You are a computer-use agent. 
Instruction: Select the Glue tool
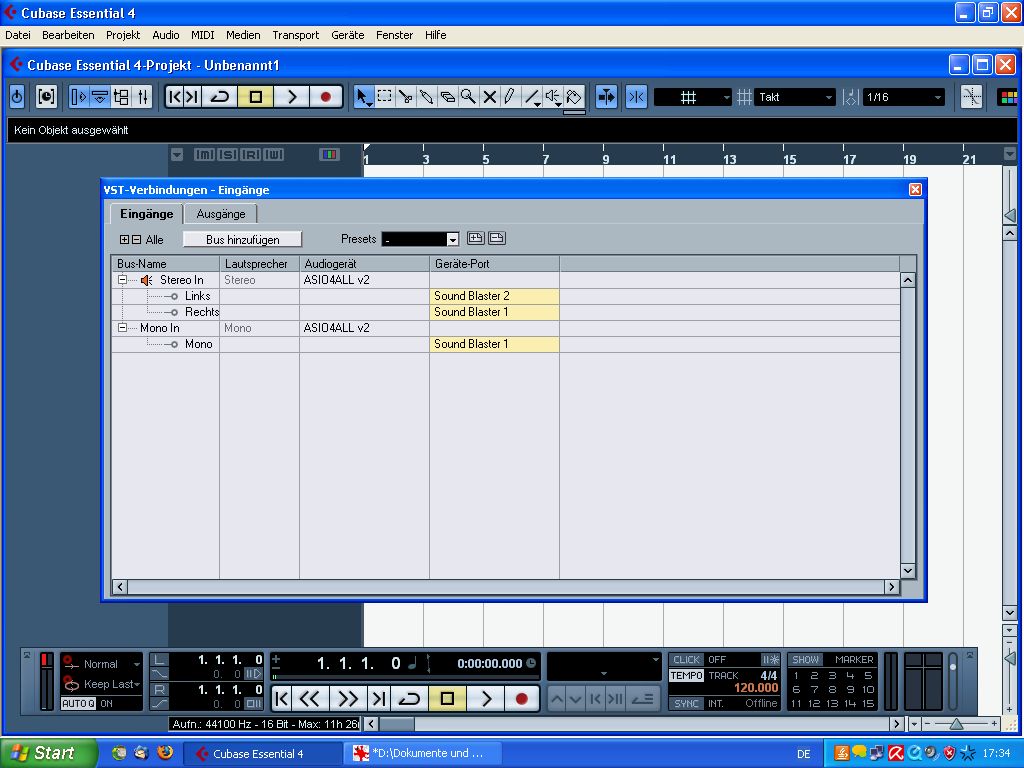[426, 97]
